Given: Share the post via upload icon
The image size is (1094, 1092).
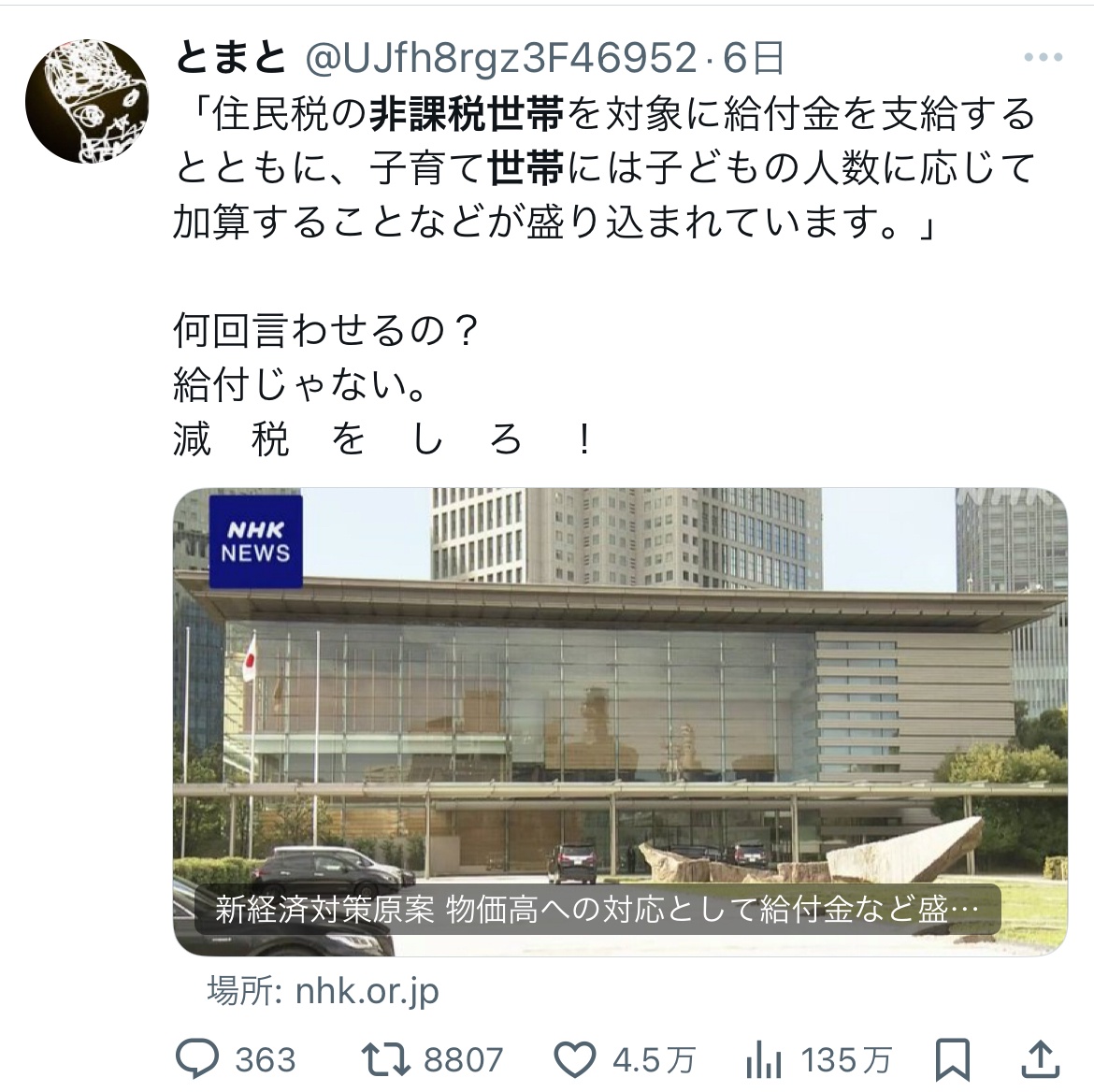Looking at the screenshot, I should [x=1041, y=1058].
